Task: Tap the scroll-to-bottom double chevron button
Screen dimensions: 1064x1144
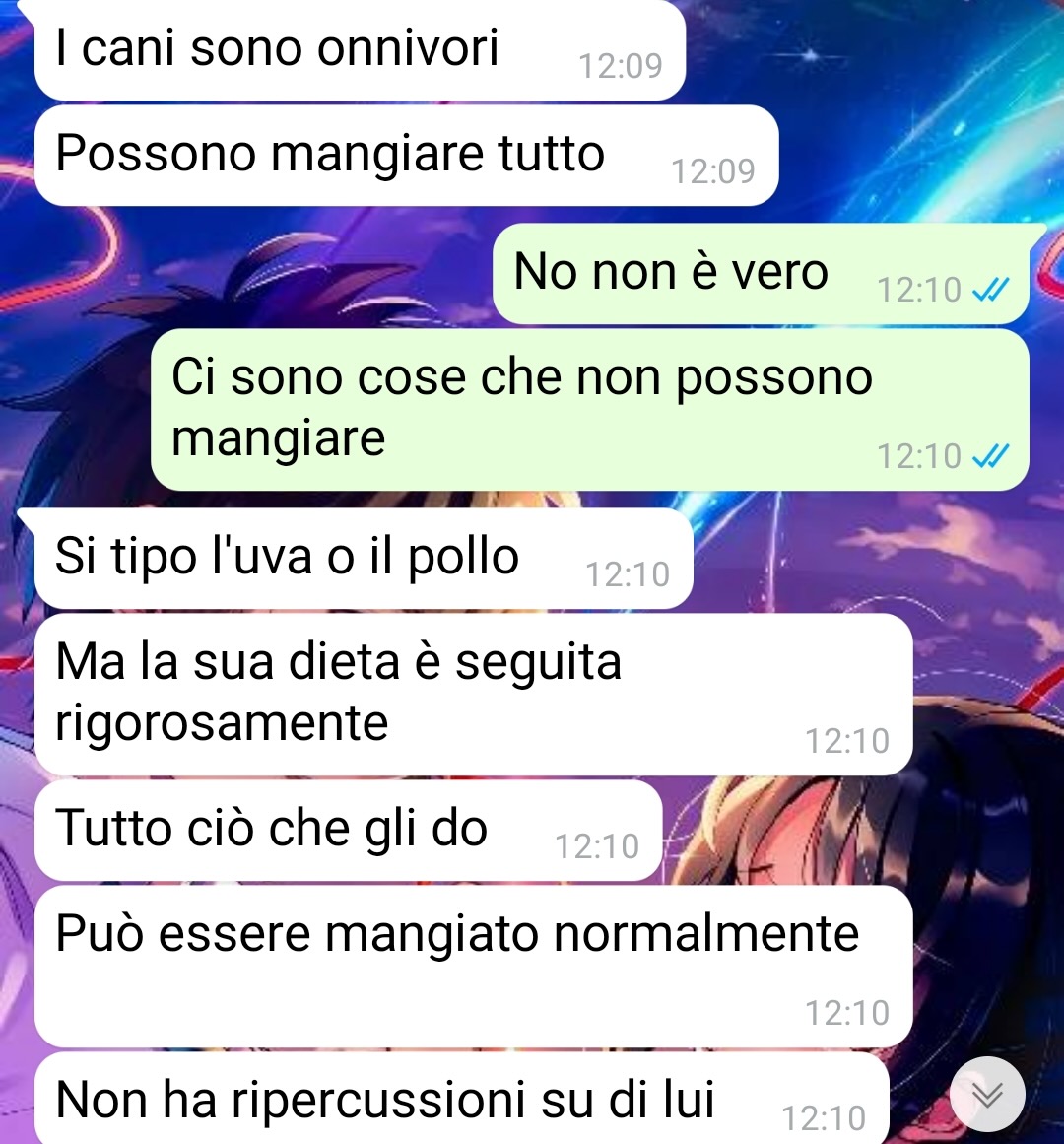Action: [x=987, y=1095]
